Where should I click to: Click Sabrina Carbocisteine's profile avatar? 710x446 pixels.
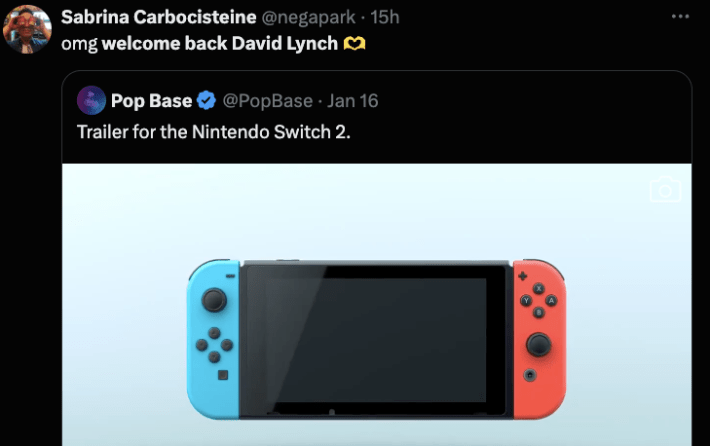[x=27, y=28]
